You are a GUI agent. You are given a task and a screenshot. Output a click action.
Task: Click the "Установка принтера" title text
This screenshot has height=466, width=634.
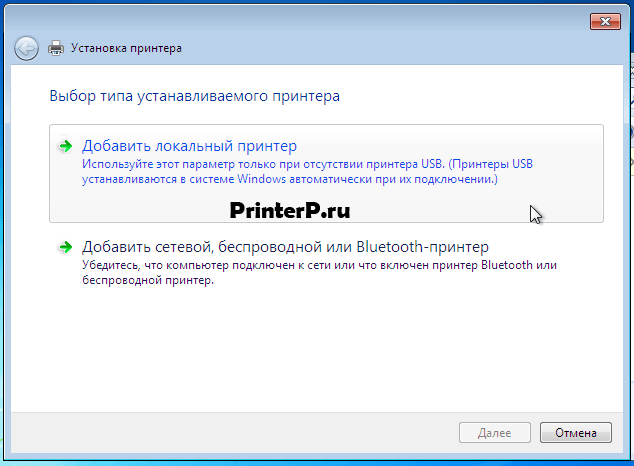click(126, 48)
